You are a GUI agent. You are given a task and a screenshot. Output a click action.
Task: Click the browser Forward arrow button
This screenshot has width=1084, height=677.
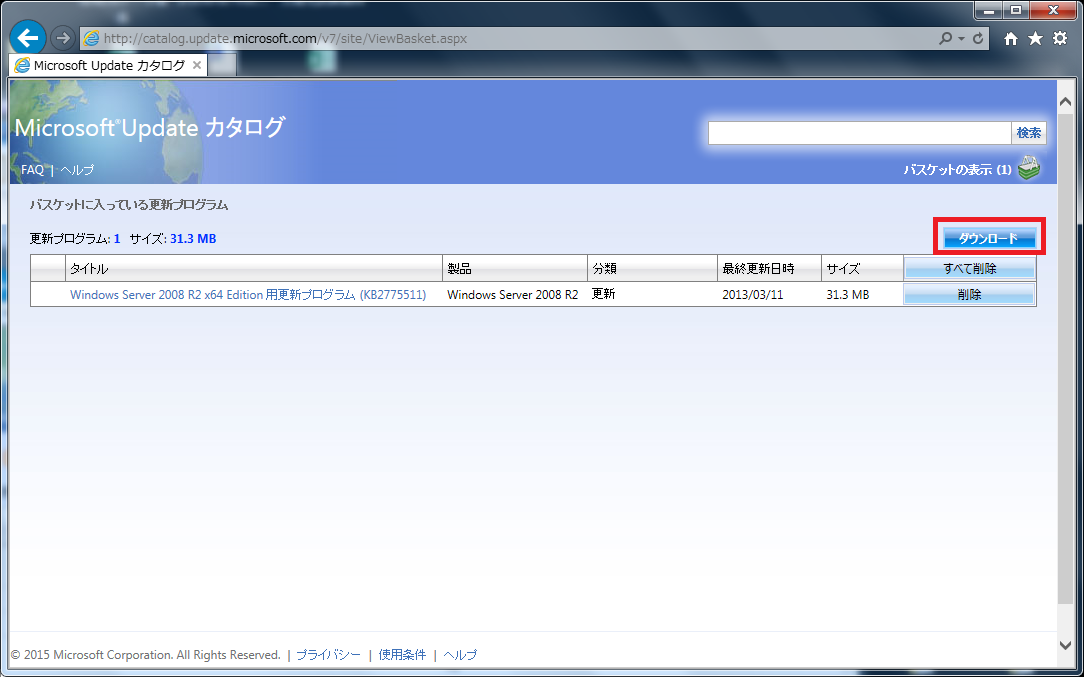pyautogui.click(x=62, y=38)
